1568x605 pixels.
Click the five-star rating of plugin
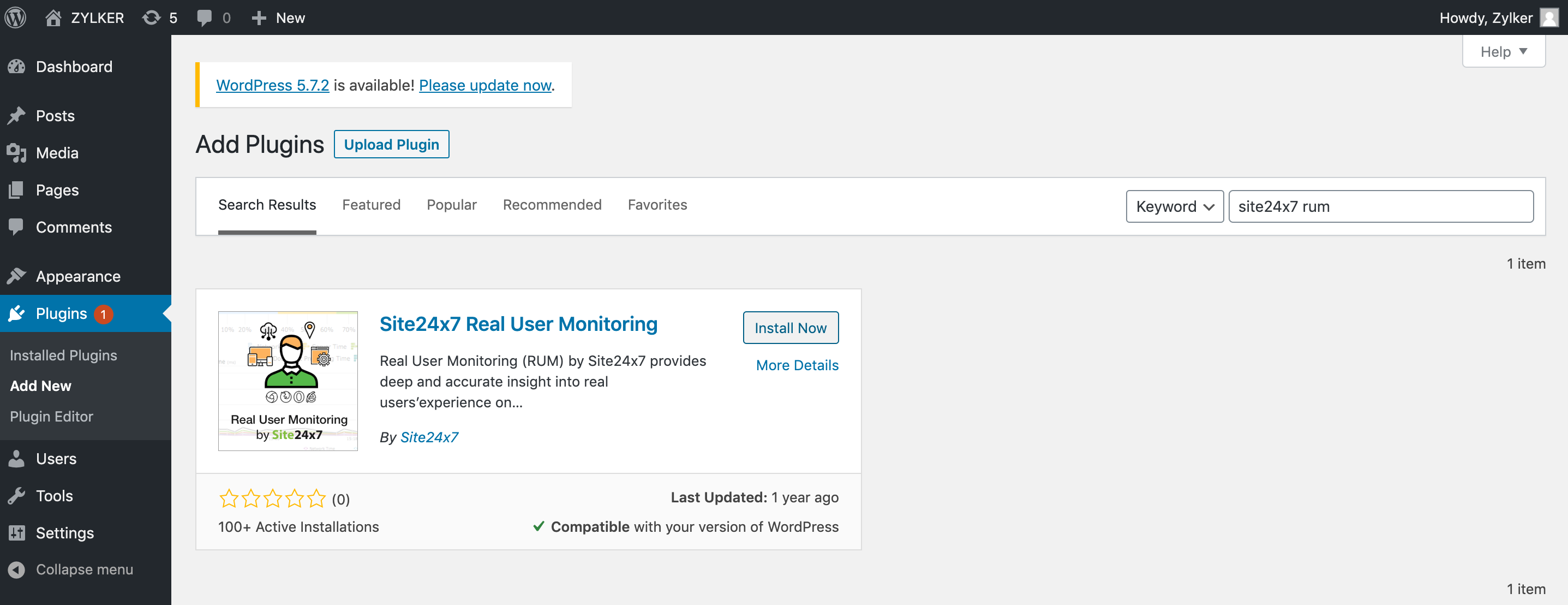(272, 499)
